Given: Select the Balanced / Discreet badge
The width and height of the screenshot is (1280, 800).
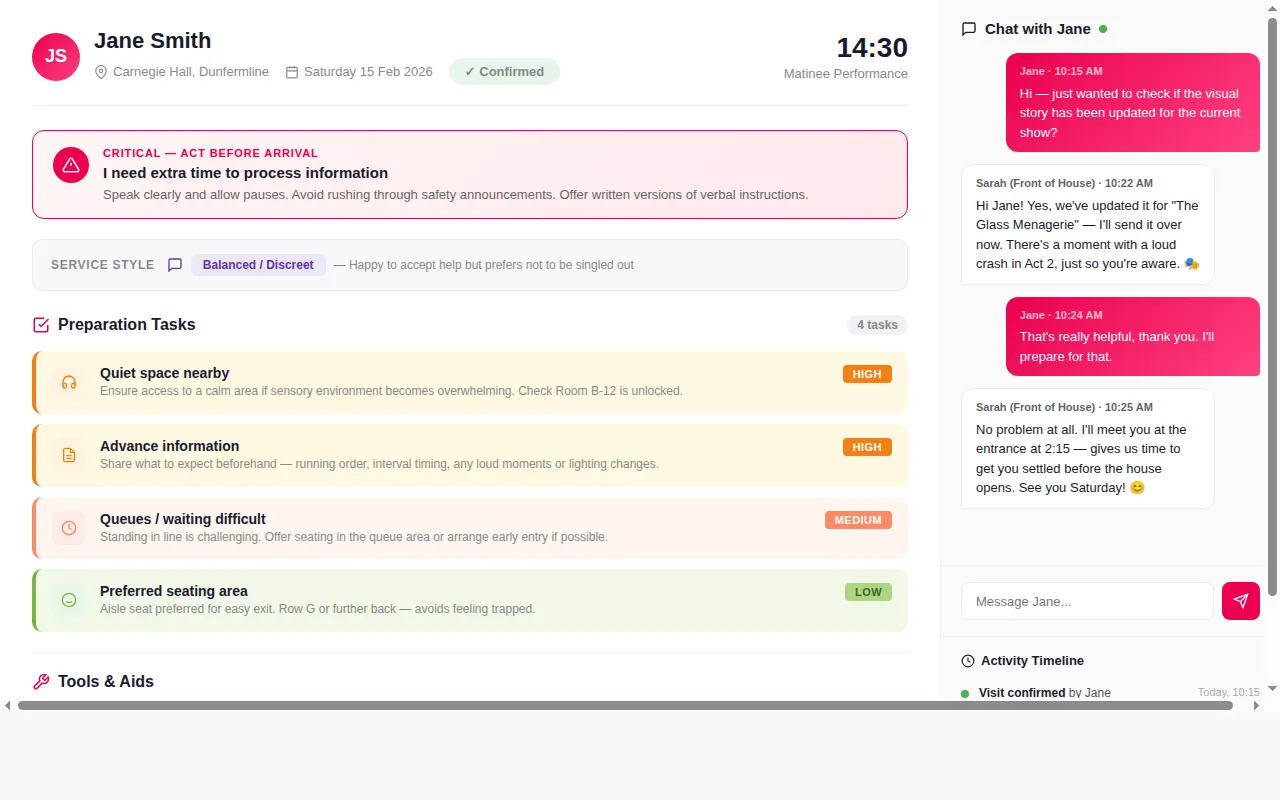Looking at the screenshot, I should (x=258, y=264).
